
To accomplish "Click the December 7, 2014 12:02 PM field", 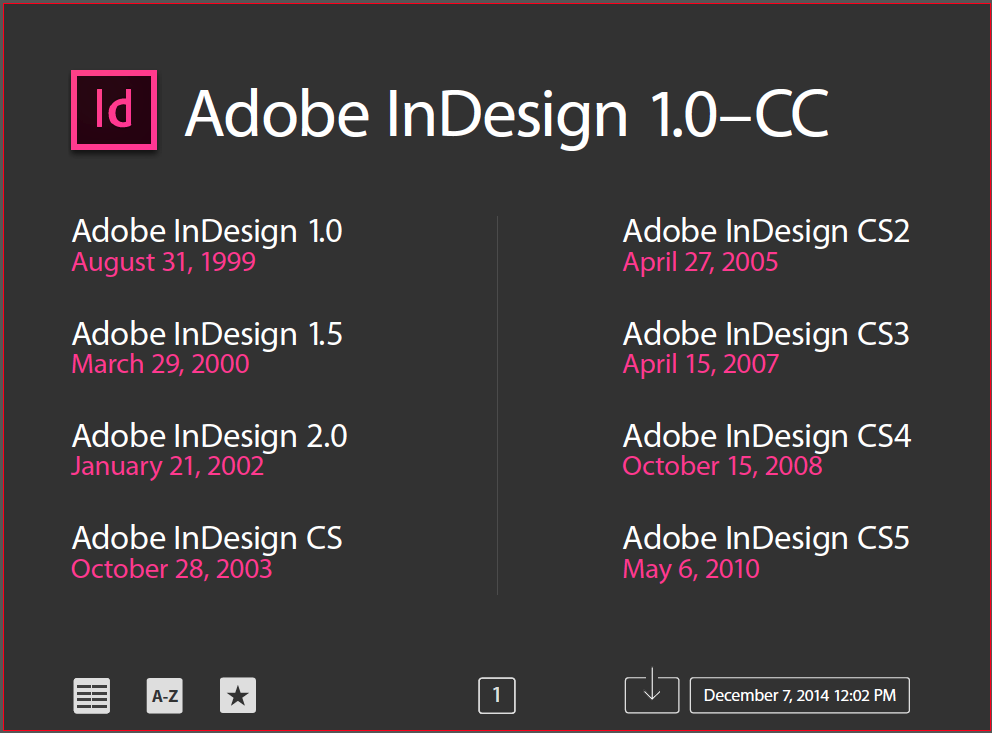I will pos(800,696).
